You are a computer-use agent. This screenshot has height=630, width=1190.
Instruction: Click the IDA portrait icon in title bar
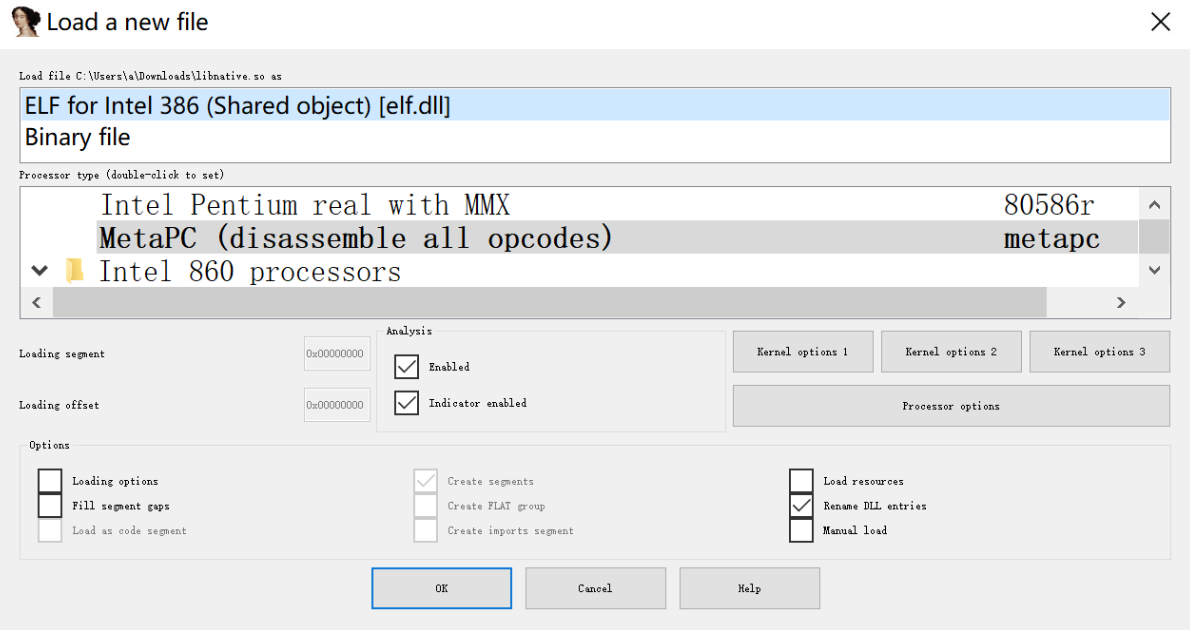(25, 22)
